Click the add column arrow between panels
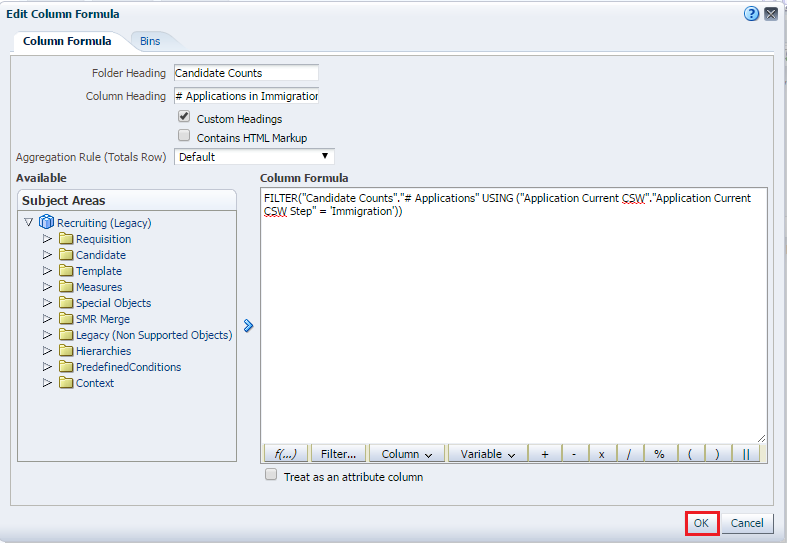 coord(248,326)
